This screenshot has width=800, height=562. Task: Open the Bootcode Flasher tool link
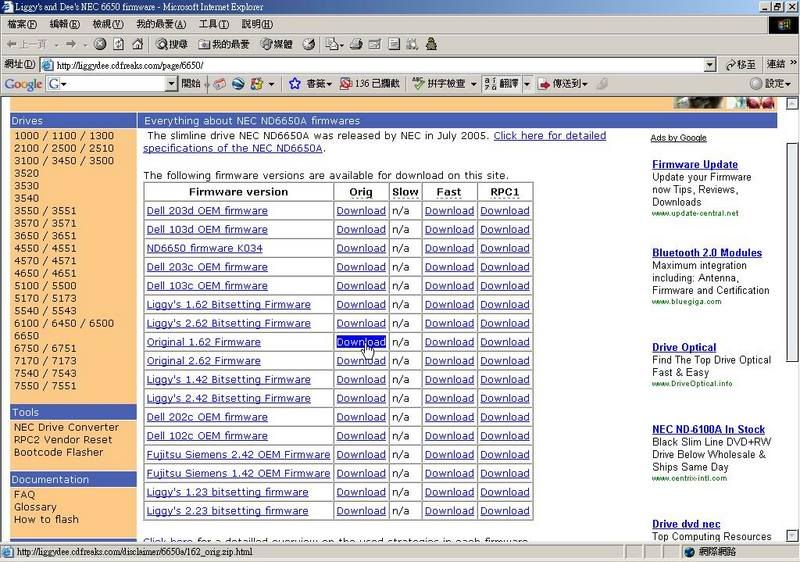[x=59, y=452]
